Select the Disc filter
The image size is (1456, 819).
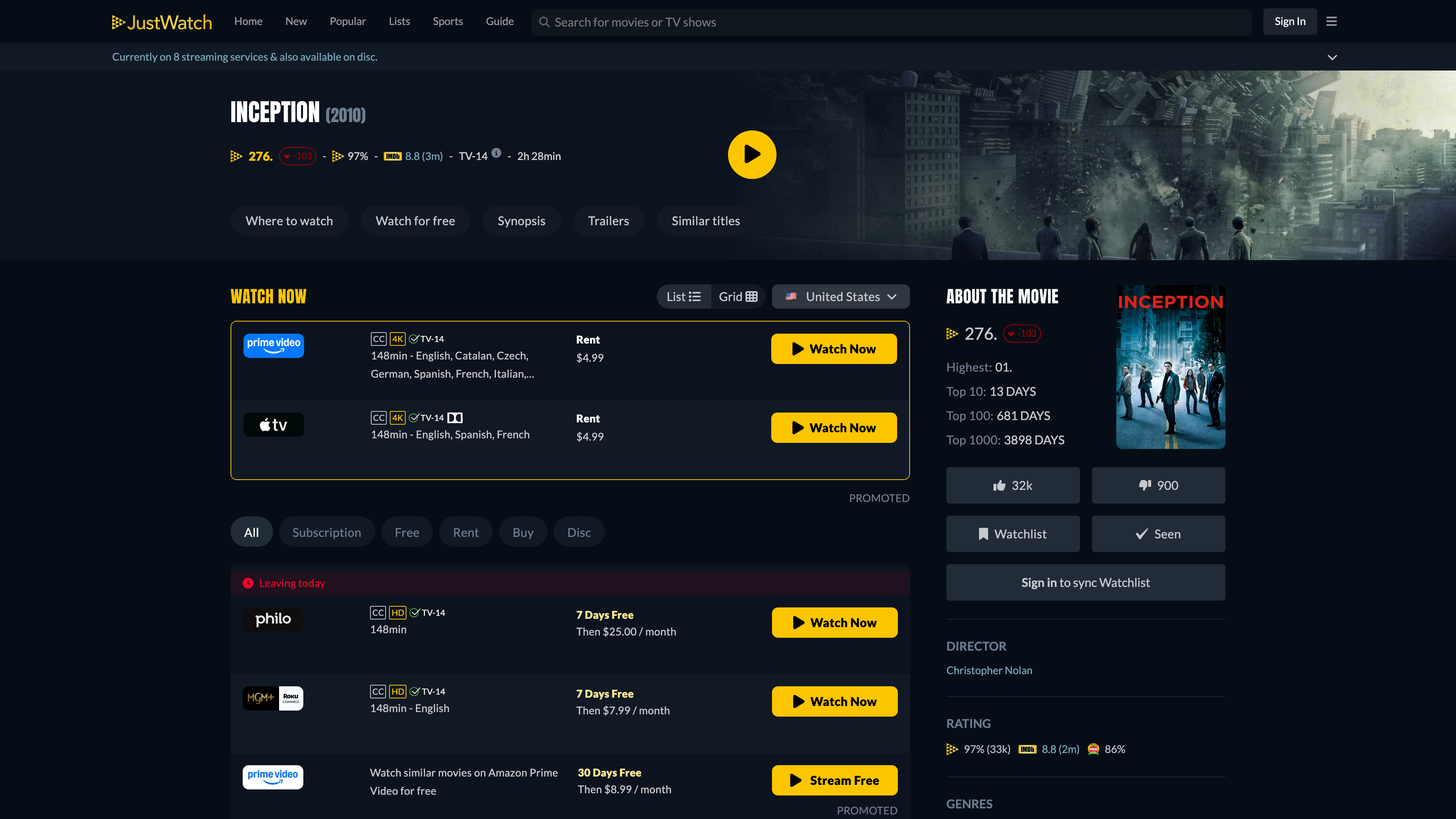click(579, 532)
